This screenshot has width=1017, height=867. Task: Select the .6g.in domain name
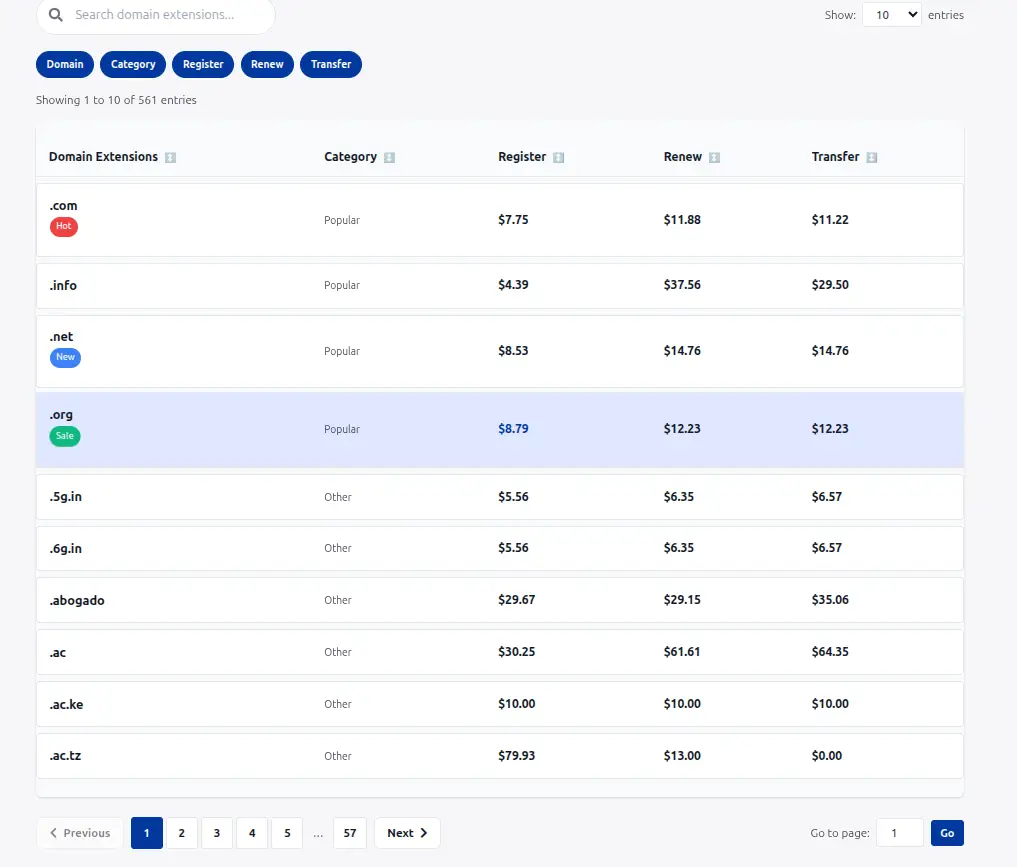pyautogui.click(x=66, y=549)
